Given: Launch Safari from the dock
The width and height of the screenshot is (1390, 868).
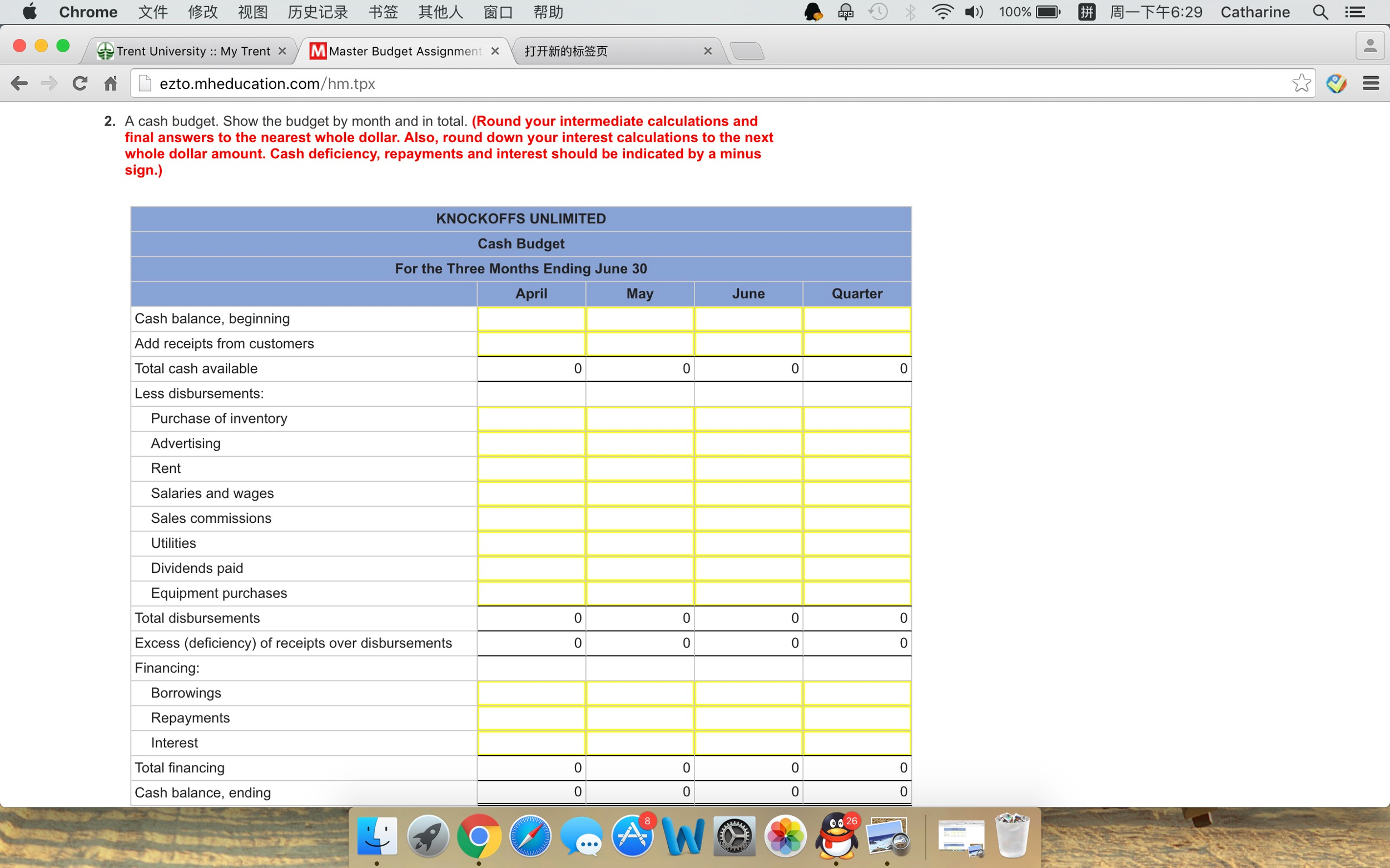Looking at the screenshot, I should click(529, 836).
